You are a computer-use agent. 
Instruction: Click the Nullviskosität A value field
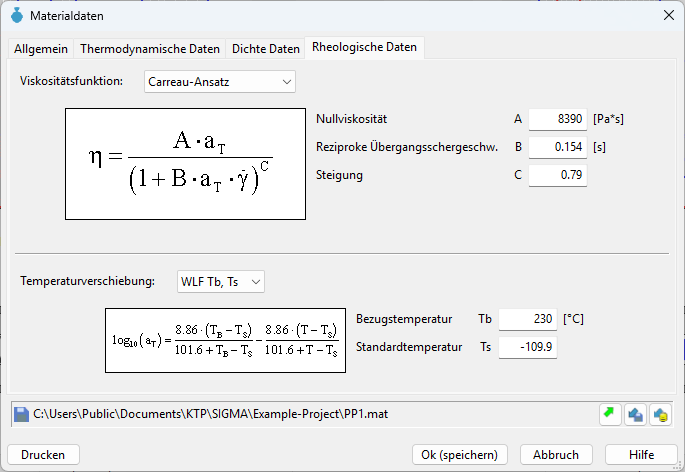tap(557, 119)
